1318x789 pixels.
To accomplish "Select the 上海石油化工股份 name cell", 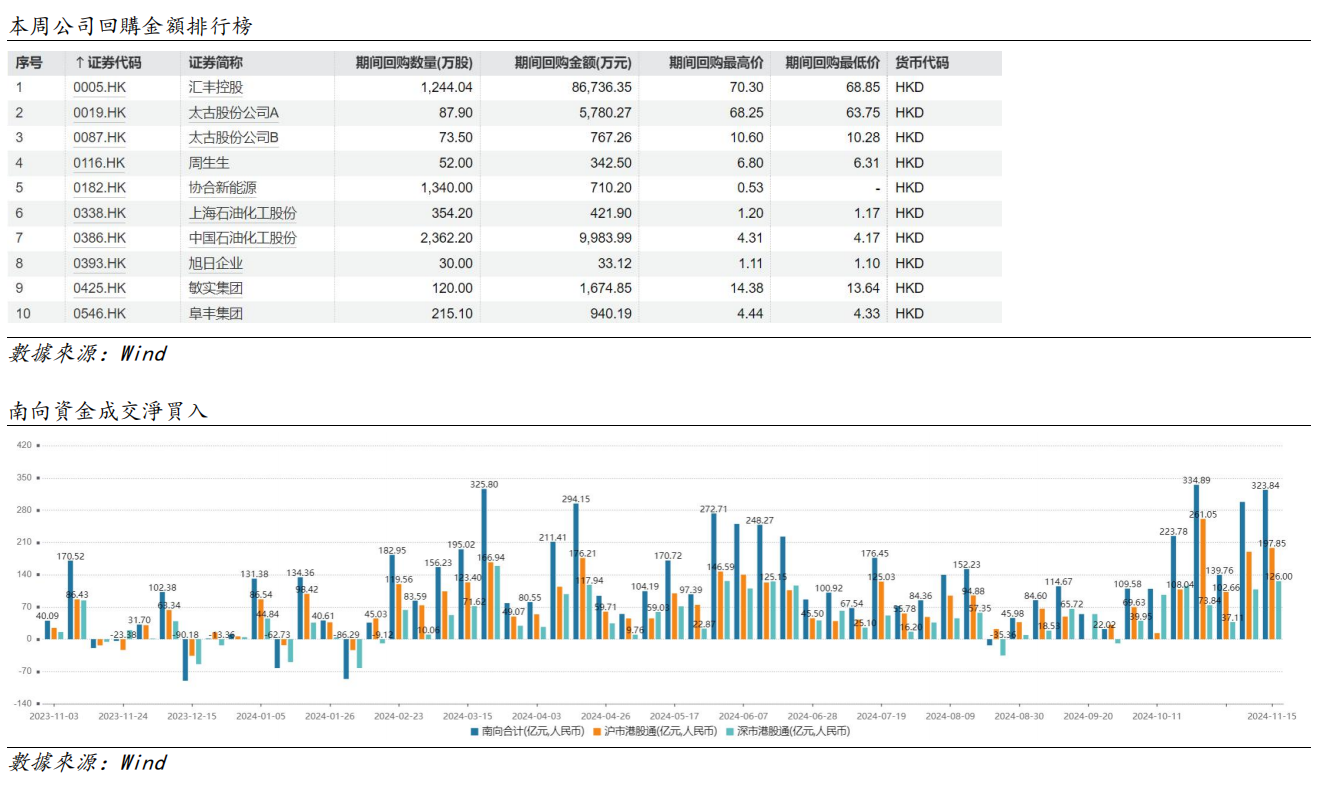I will 243,213.
